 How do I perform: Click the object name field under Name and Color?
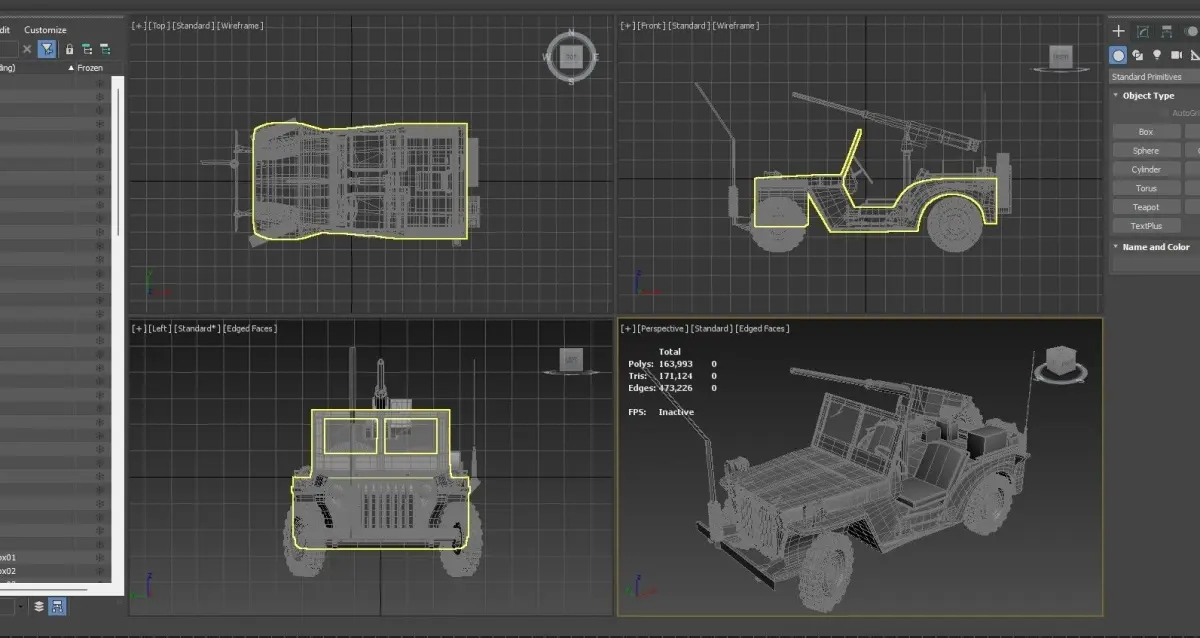tap(1156, 264)
